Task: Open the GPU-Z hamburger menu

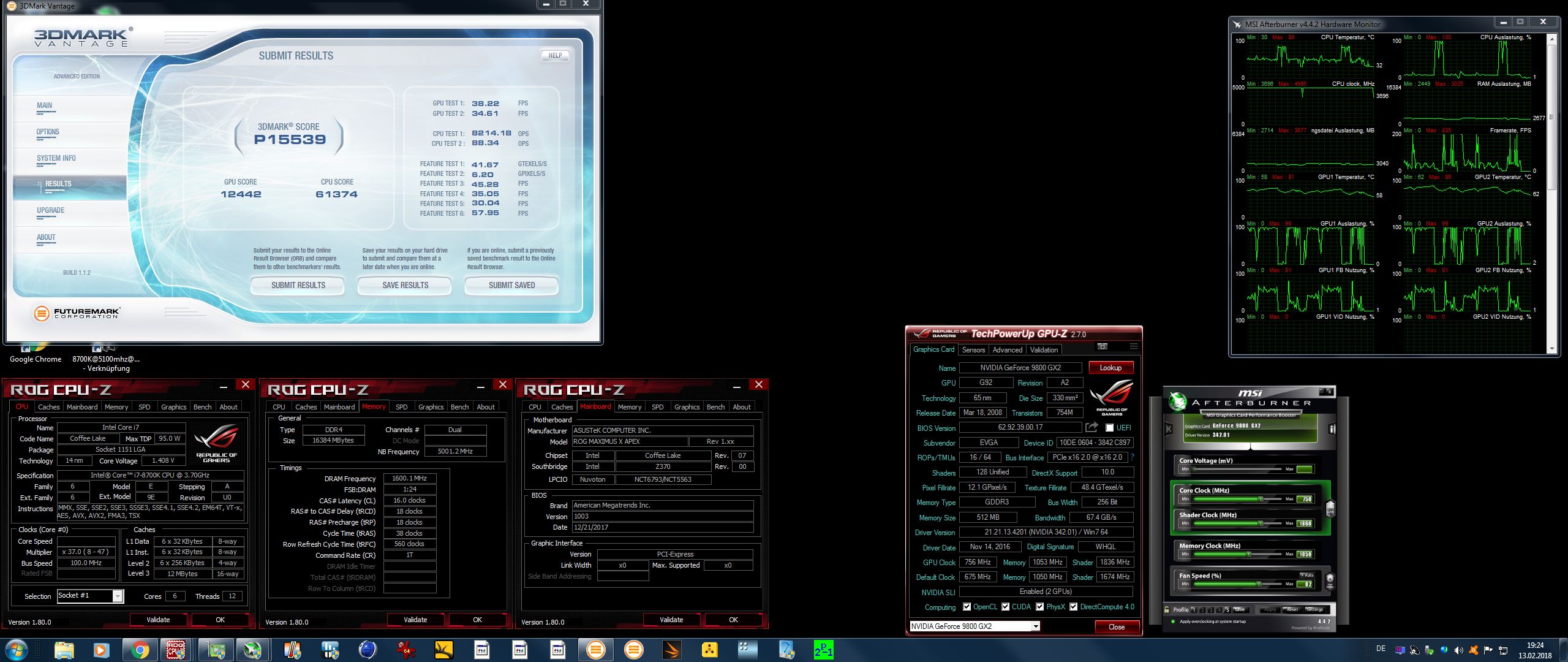Action: click(x=1134, y=347)
